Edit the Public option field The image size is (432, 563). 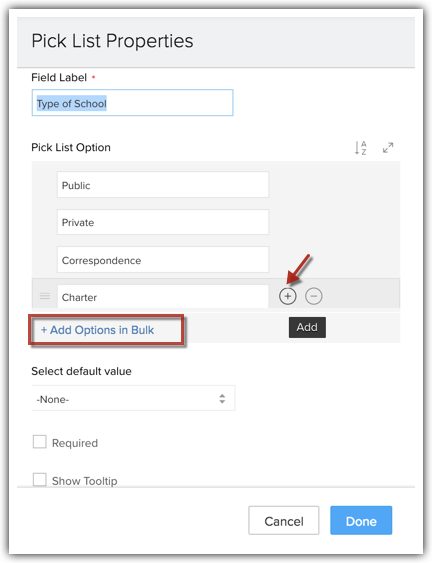(163, 185)
